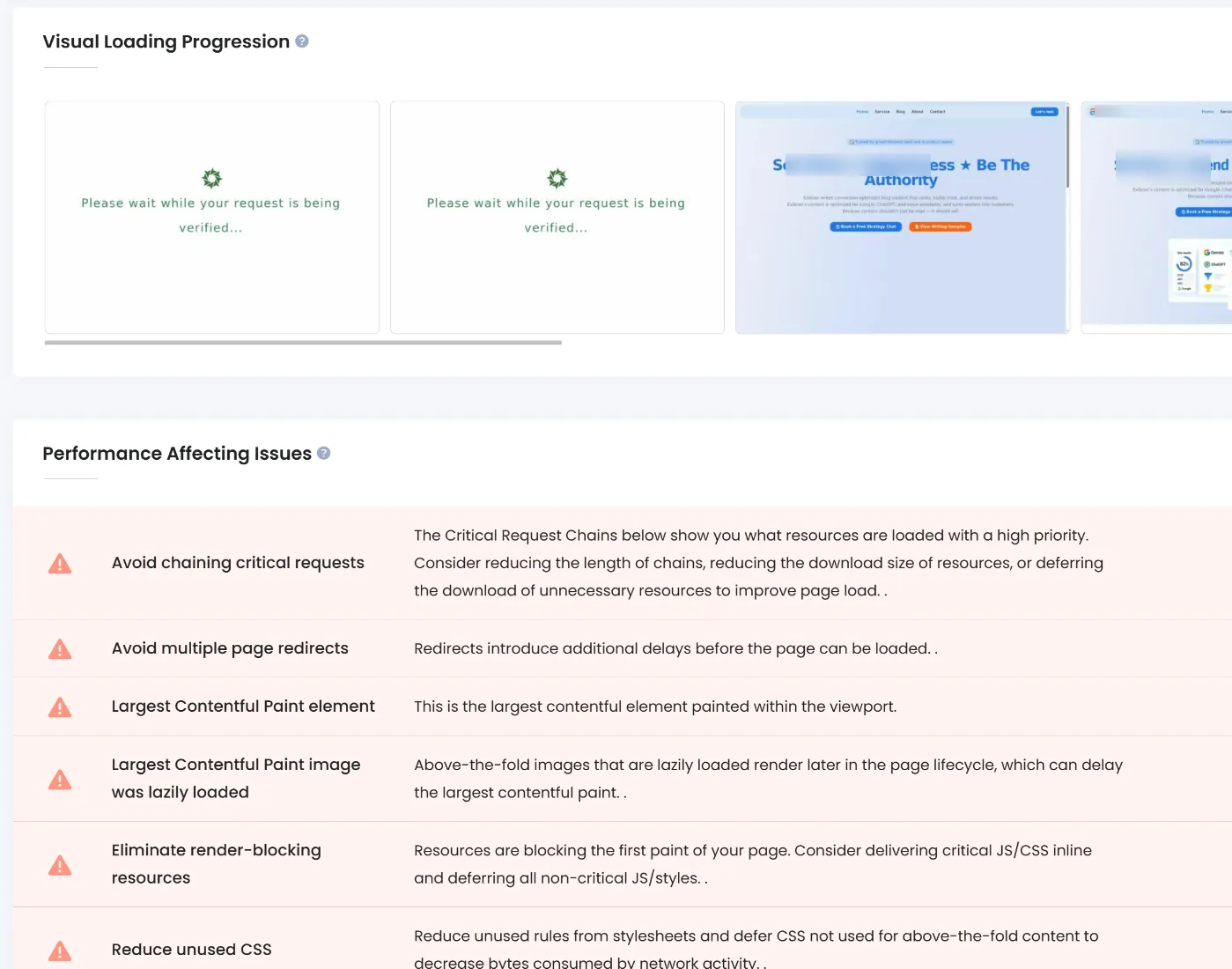Click help icon beside Performance Affecting Issues
This screenshot has height=969, width=1232.
(x=323, y=453)
